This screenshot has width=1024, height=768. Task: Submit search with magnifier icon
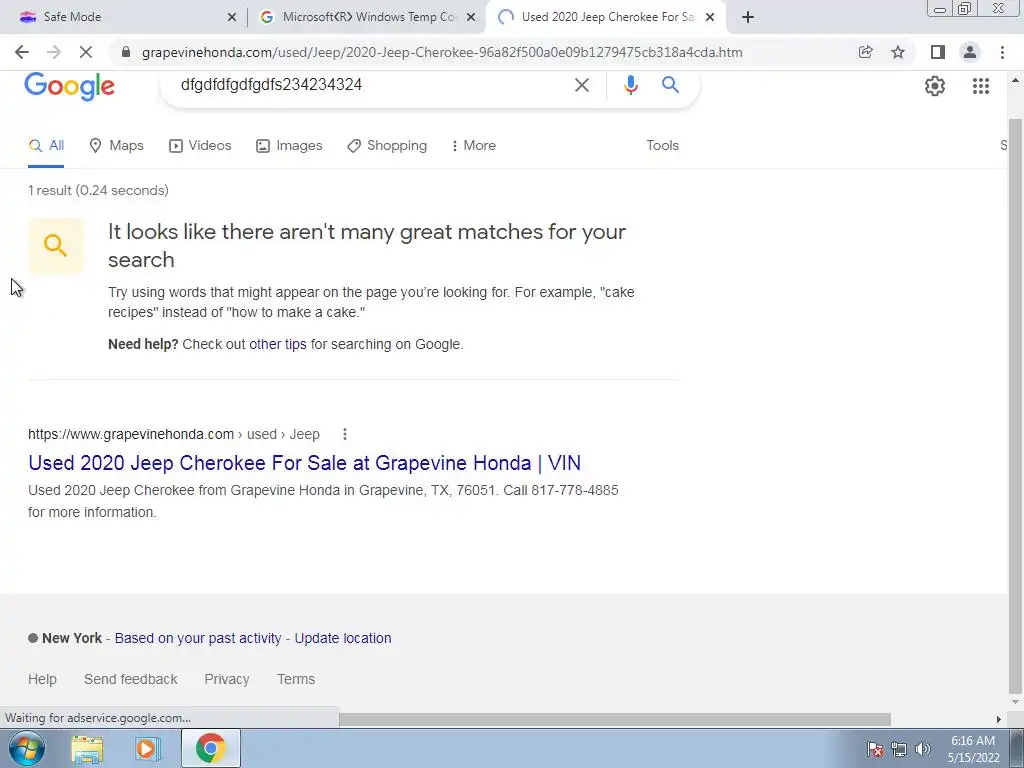click(670, 84)
